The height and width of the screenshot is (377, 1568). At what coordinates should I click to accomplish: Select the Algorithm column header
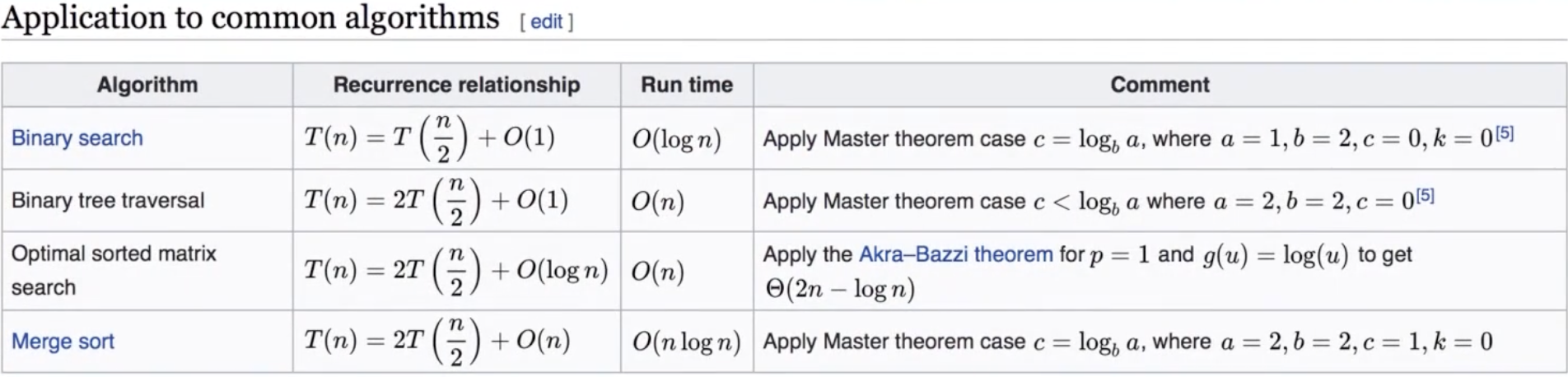[147, 85]
